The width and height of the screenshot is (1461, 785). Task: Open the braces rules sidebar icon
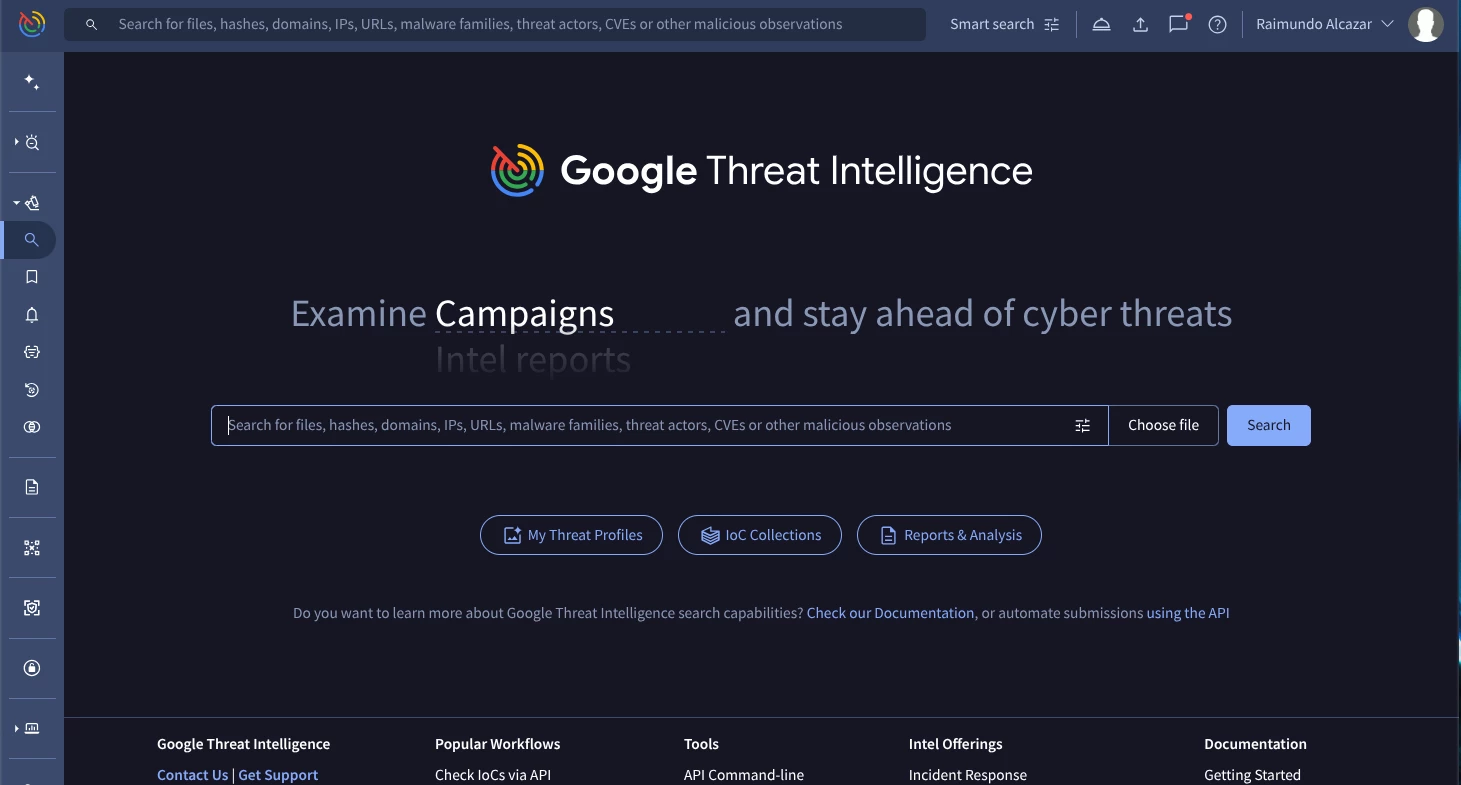(x=32, y=352)
